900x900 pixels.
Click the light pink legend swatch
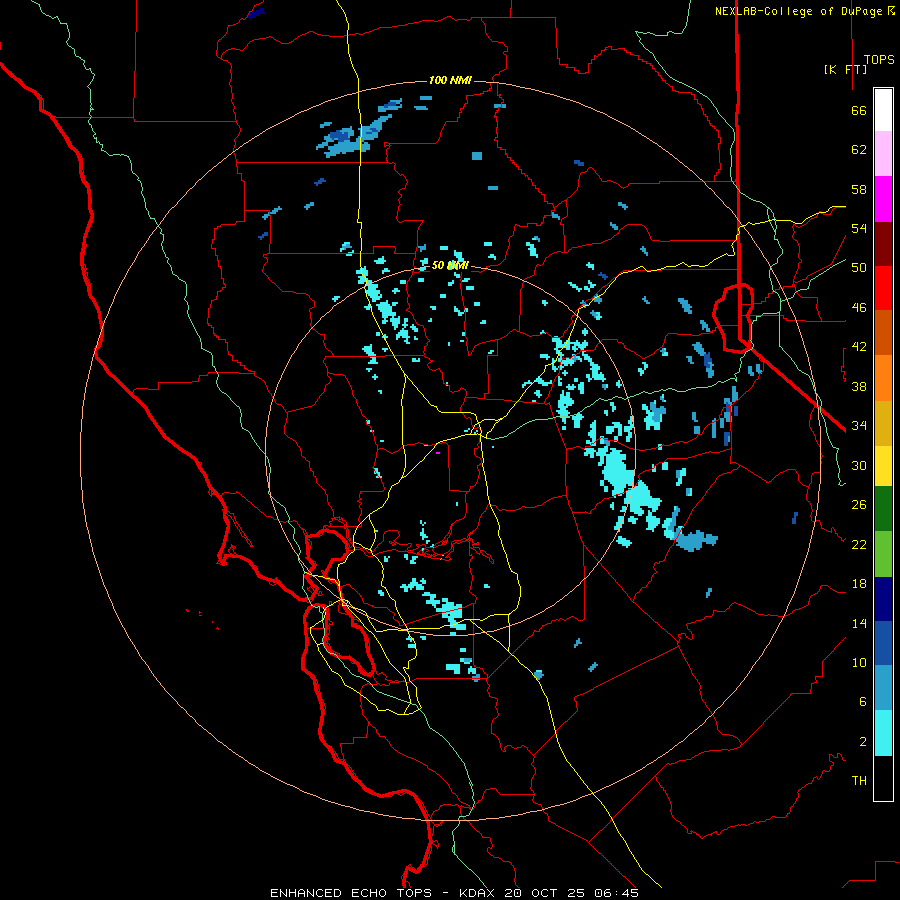pyautogui.click(x=883, y=153)
